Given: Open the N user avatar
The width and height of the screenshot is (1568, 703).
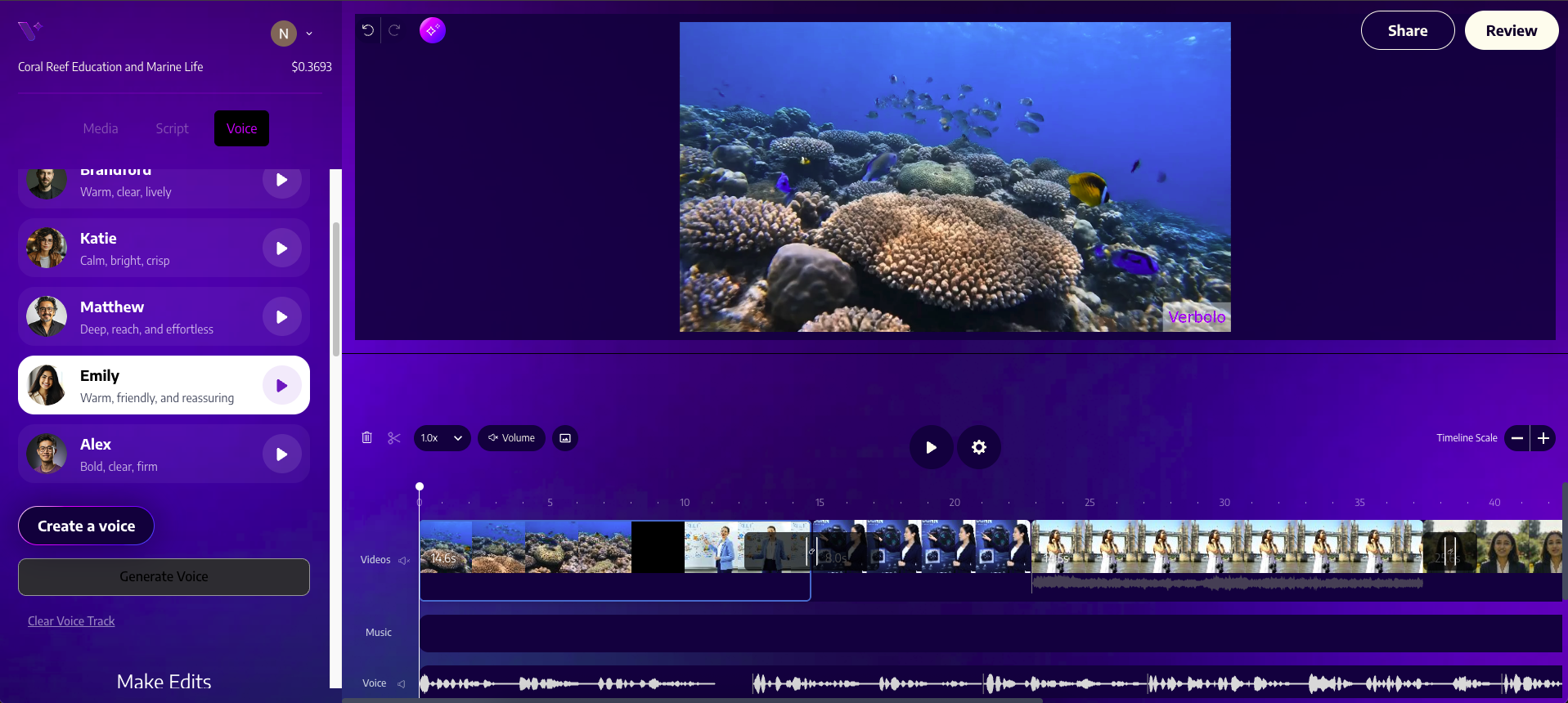Looking at the screenshot, I should [x=283, y=34].
